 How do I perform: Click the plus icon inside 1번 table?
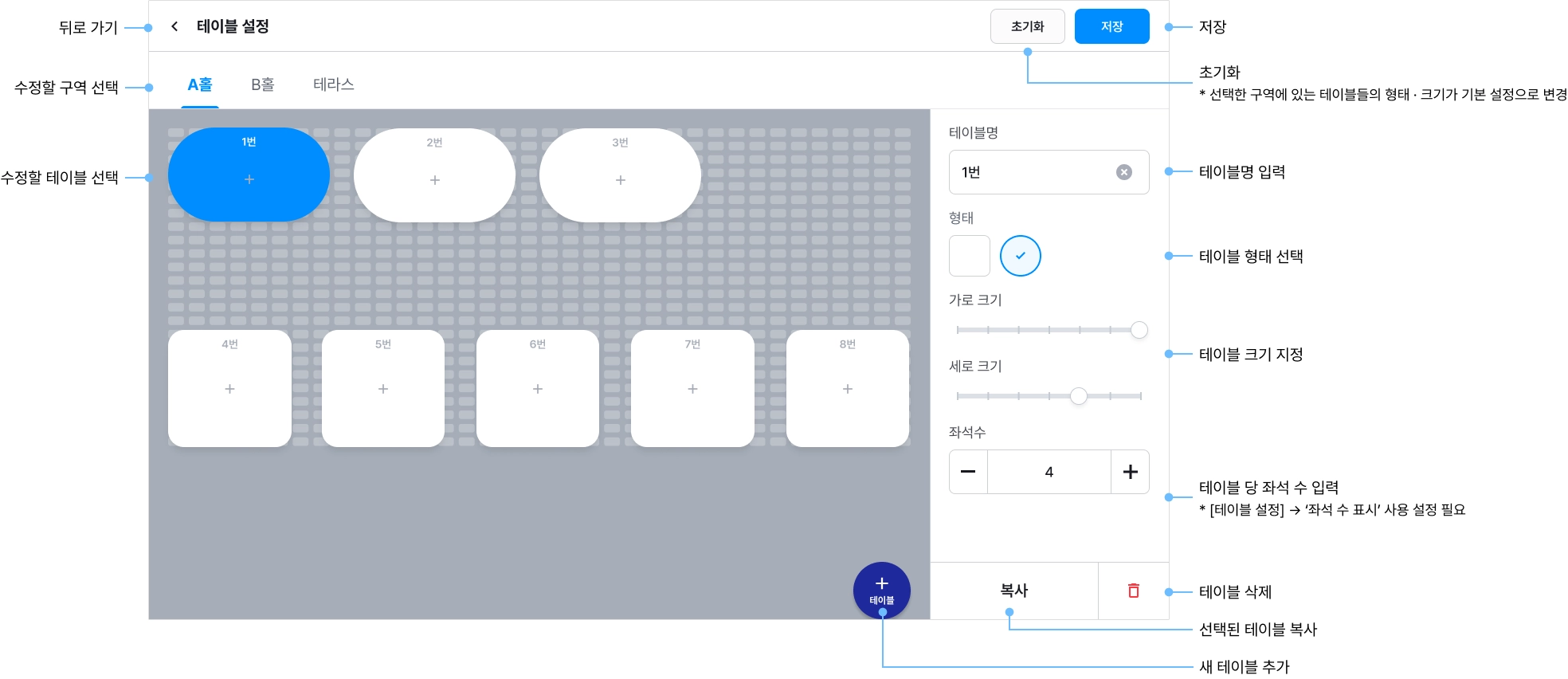[249, 179]
